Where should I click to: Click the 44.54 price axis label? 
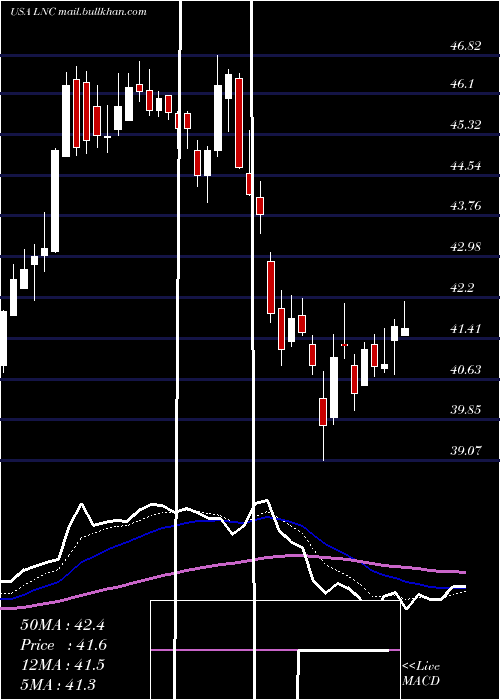point(466,166)
